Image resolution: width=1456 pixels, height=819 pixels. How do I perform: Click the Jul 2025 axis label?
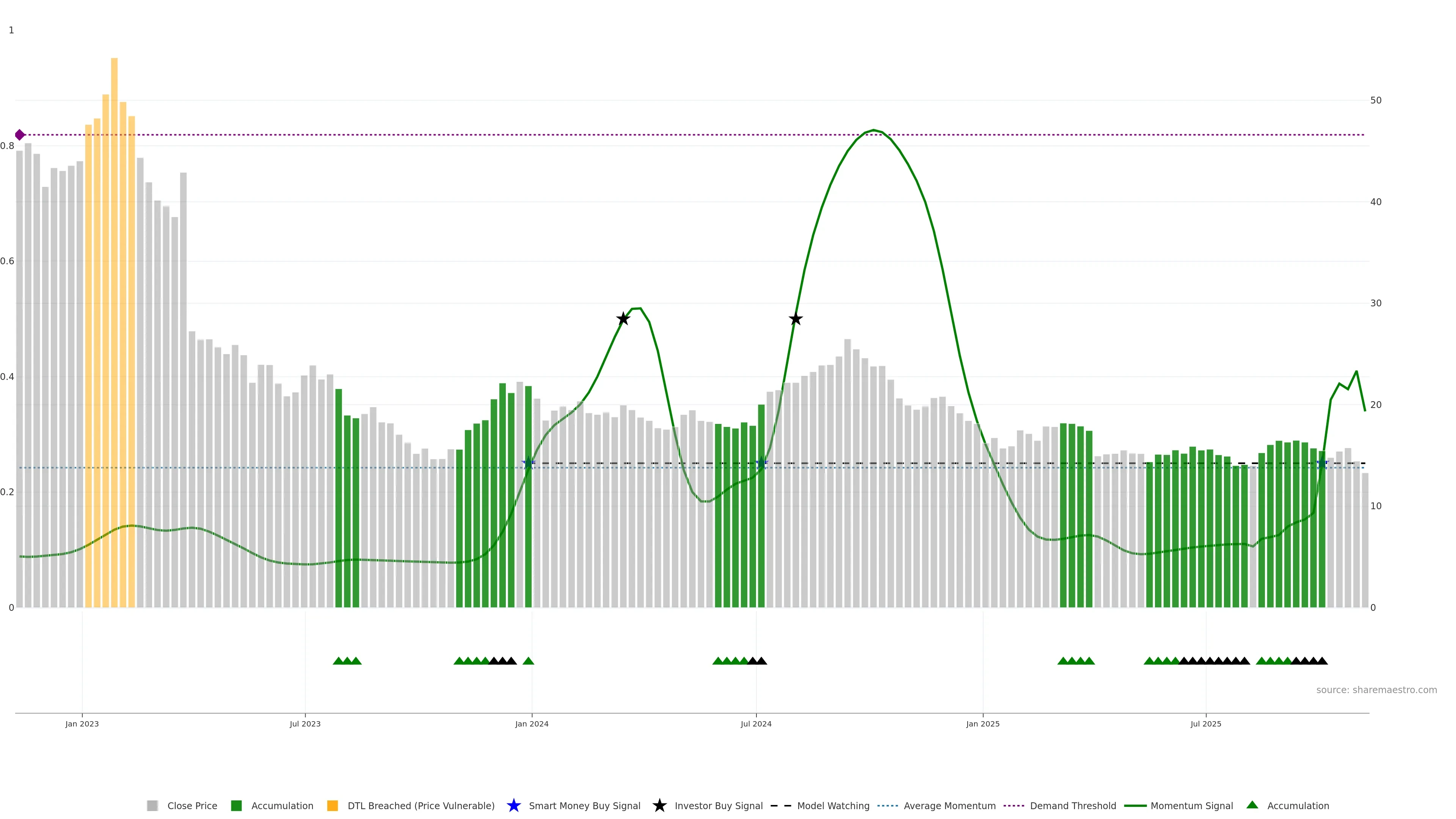[x=1206, y=723]
